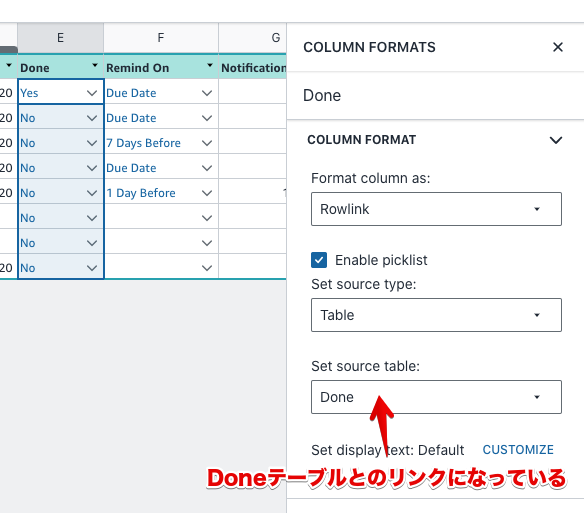Toggle the Enable picklist checkbox
The image size is (584, 513).
(319, 260)
